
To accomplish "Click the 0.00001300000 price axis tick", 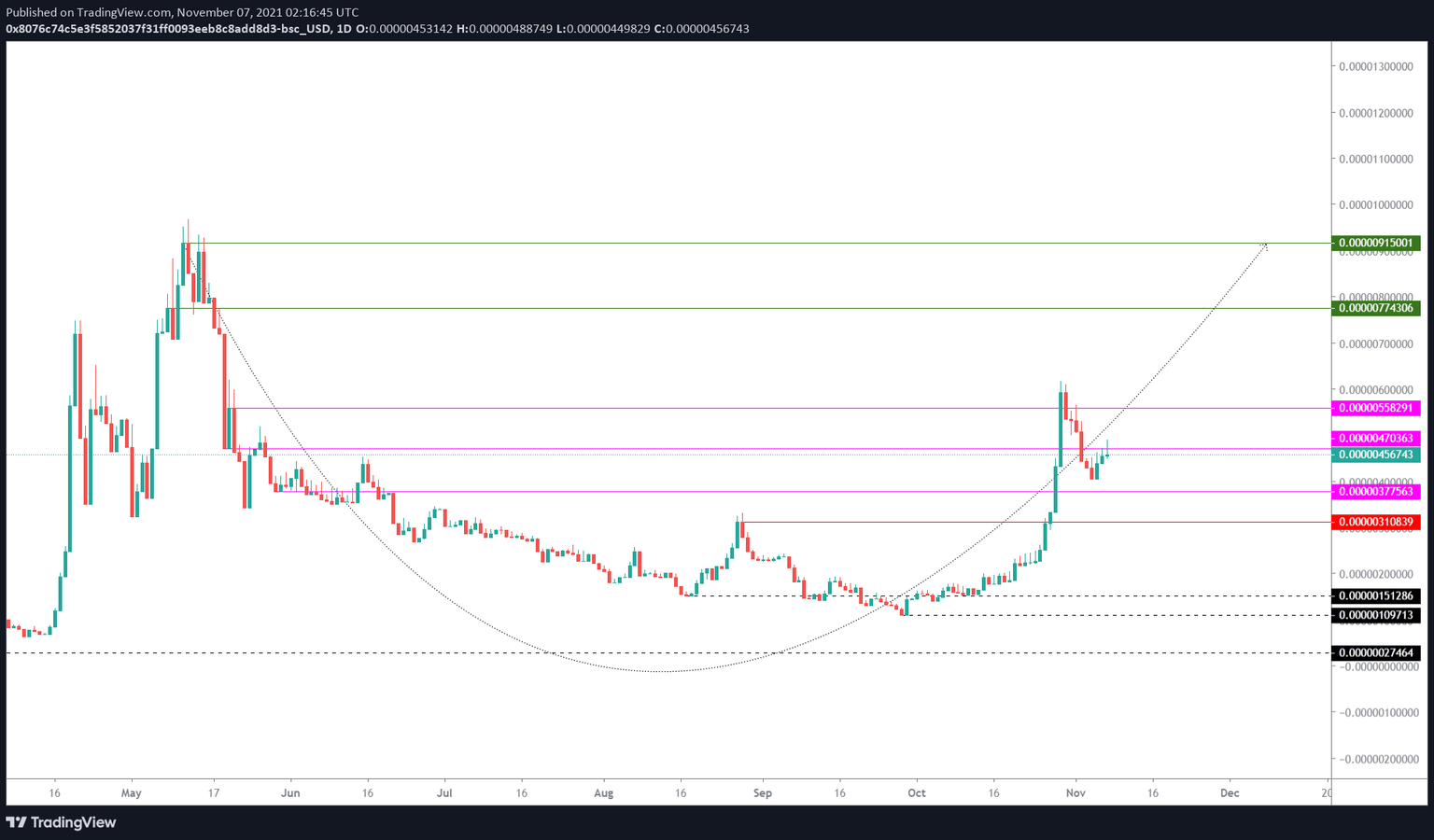I will point(1376,66).
